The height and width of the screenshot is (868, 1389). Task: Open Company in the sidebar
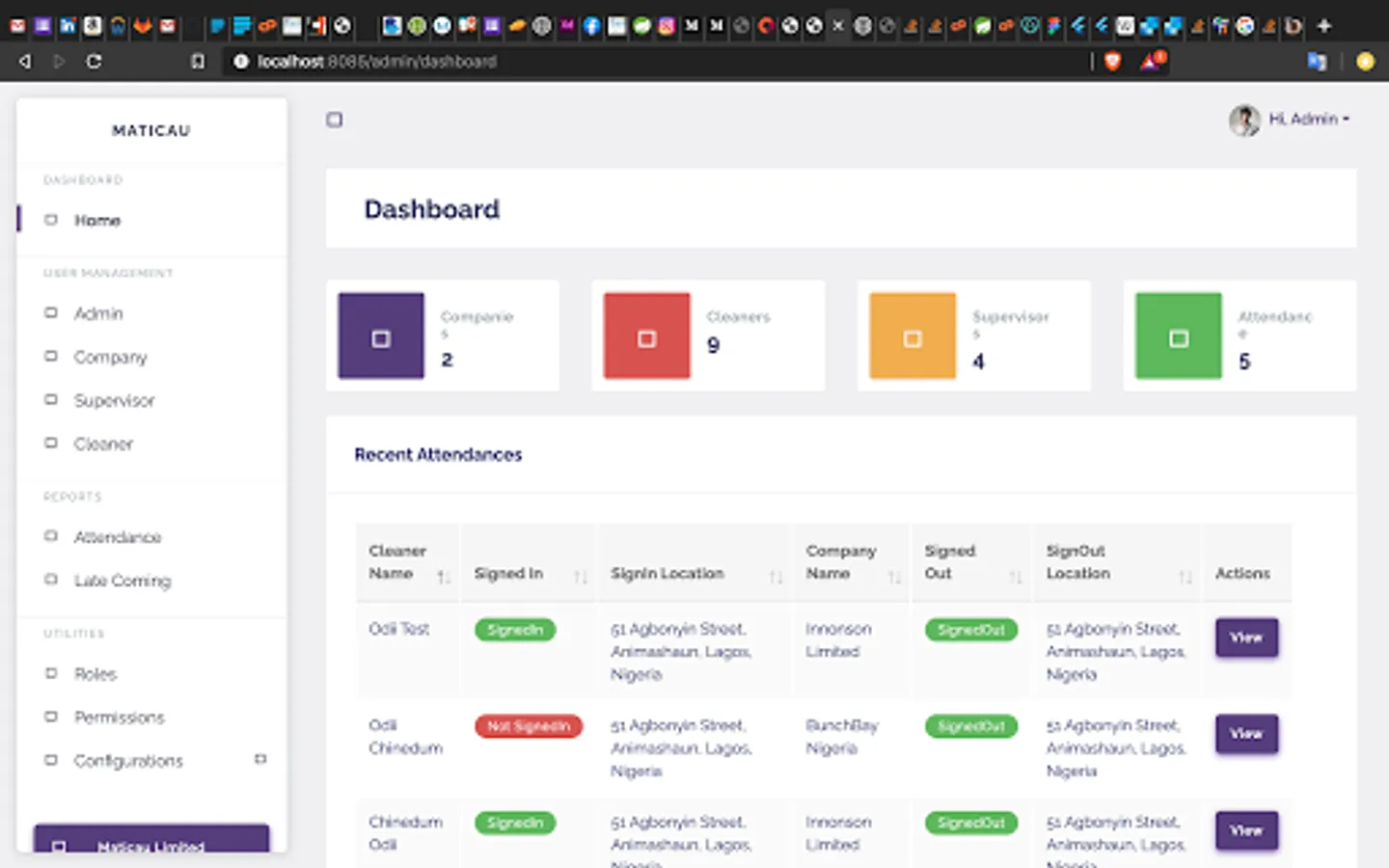[x=111, y=357]
